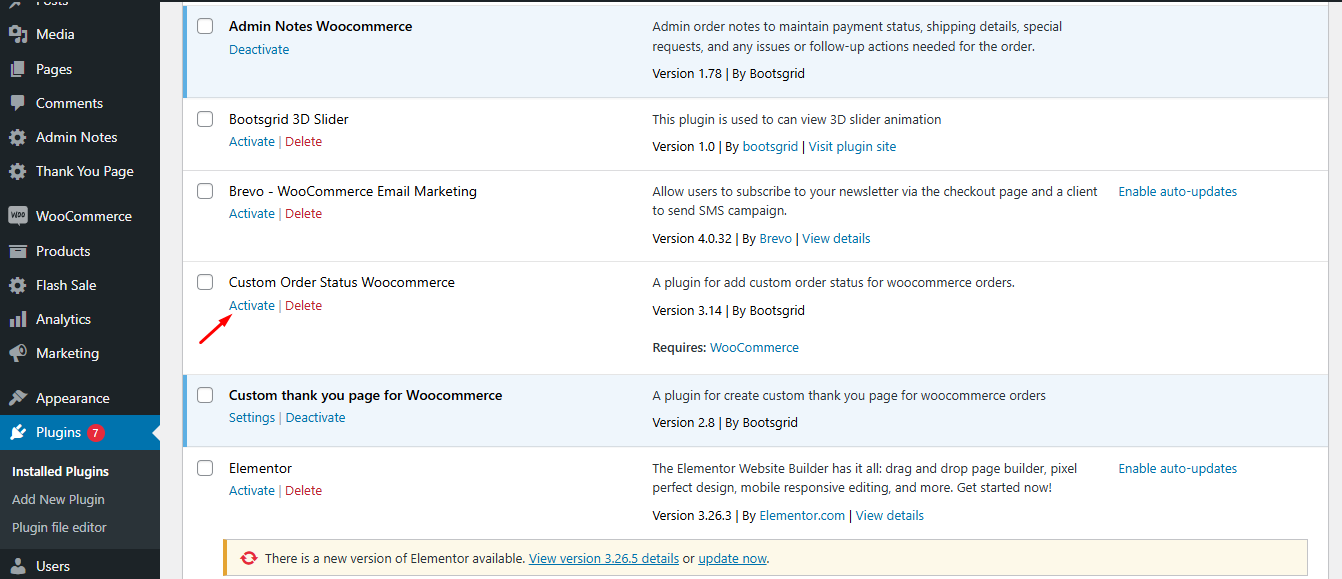The width and height of the screenshot is (1342, 579).
Task: Open the Analytics menu
Action: point(63,319)
